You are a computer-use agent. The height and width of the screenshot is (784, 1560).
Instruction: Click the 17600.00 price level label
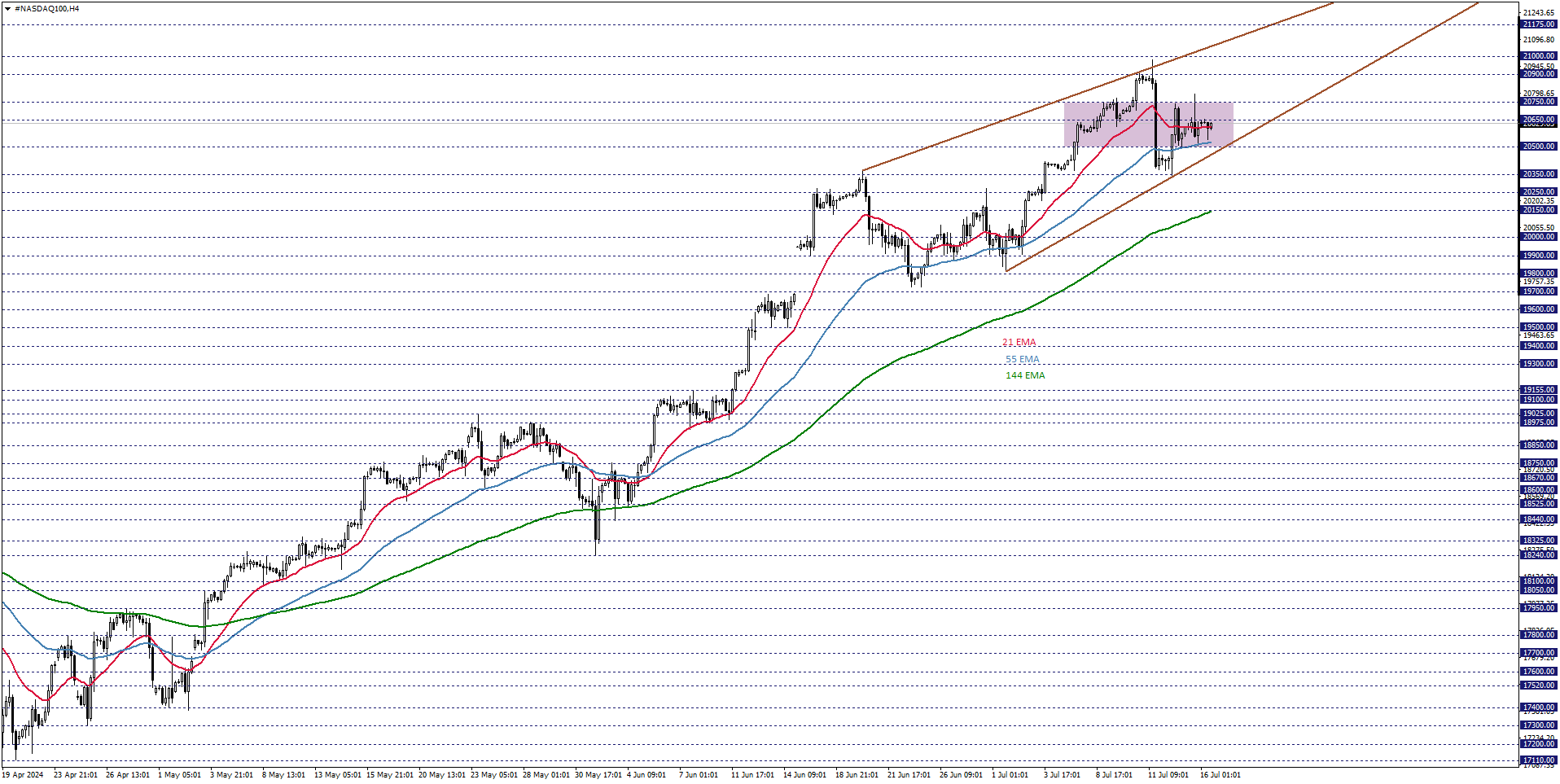point(1539,672)
